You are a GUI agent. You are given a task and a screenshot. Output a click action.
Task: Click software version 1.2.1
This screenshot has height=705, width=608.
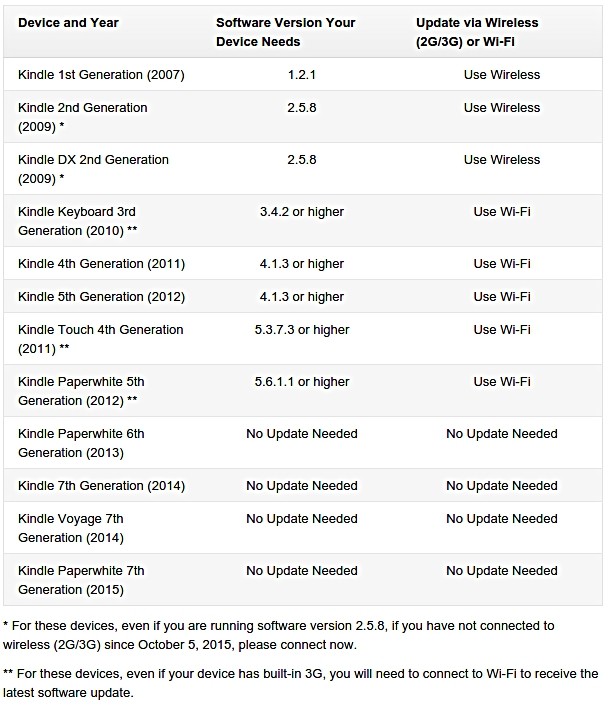pos(301,75)
